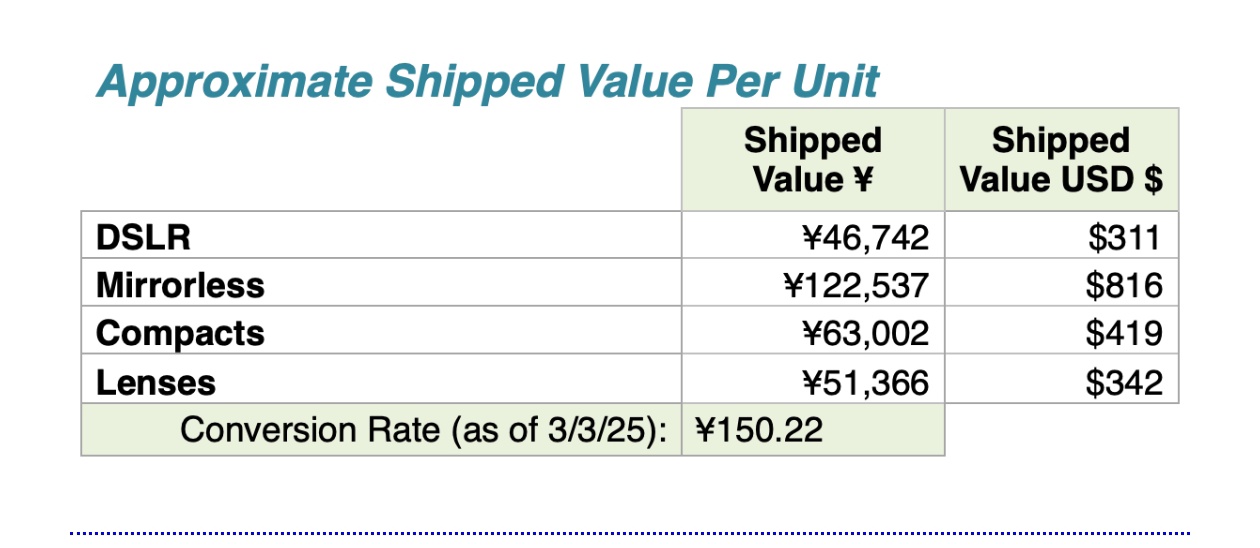This screenshot has width=1260, height=548.
Task: Click the dotted divider line below the table
Action: (x=630, y=533)
